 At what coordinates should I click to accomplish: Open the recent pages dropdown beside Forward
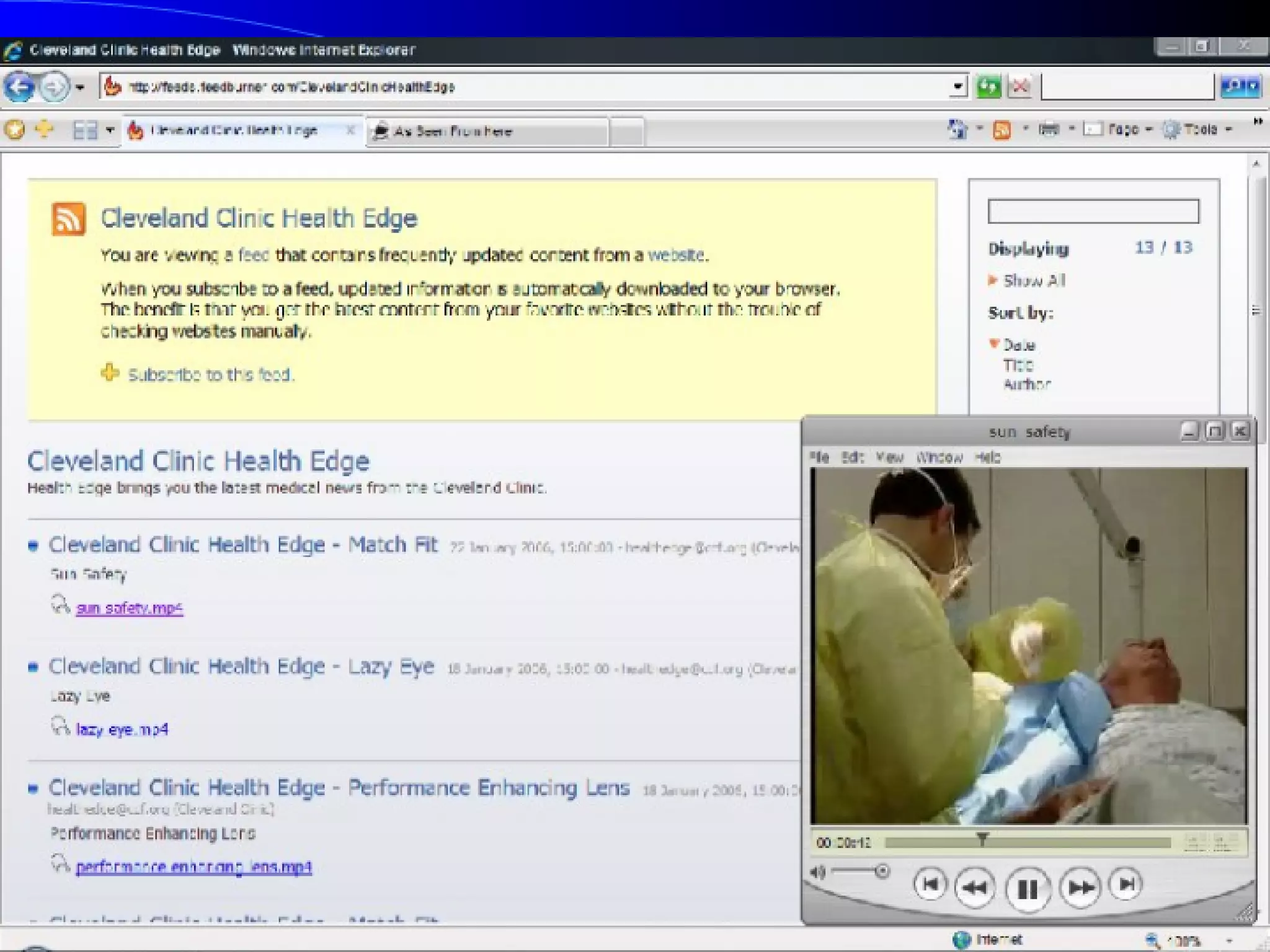pos(80,87)
